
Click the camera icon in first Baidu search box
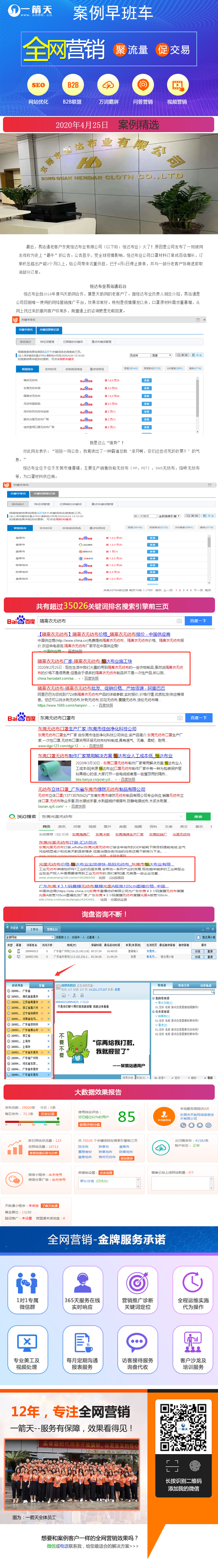(x=179, y=621)
